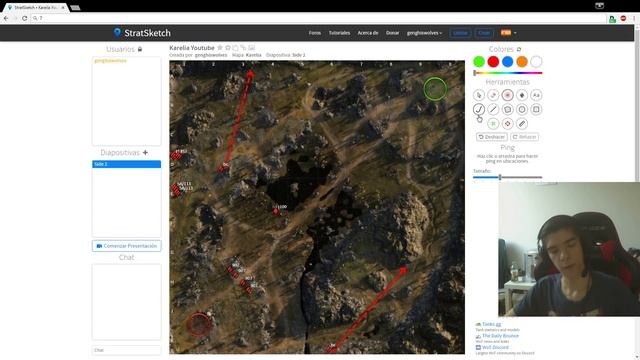The height and width of the screenshot is (360, 640).
Task: Select Slide 1 in Diapositivas list
Action: (x=127, y=164)
